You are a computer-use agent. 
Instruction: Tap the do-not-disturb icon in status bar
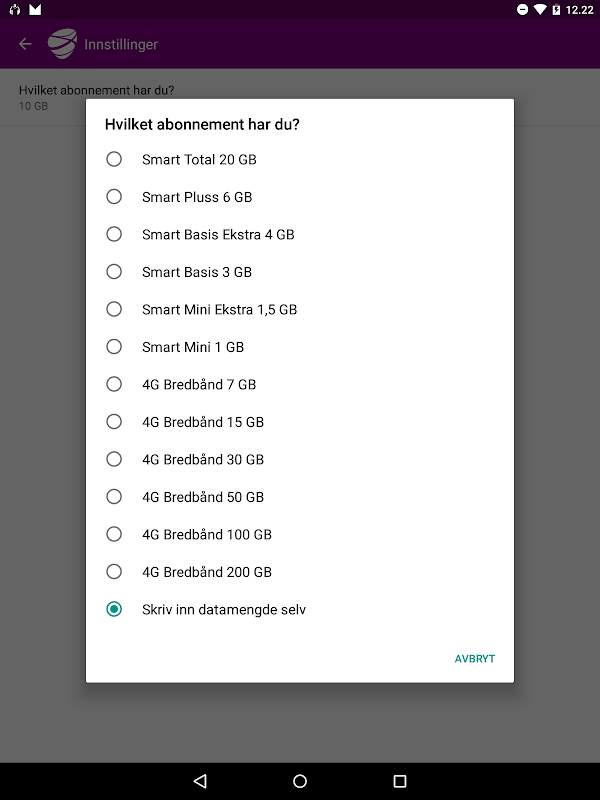[522, 9]
